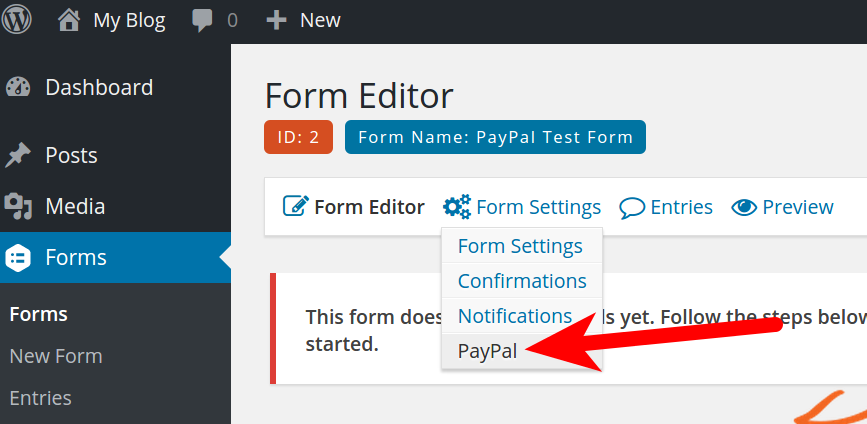Click the Form Editor pencil icon

(296, 207)
